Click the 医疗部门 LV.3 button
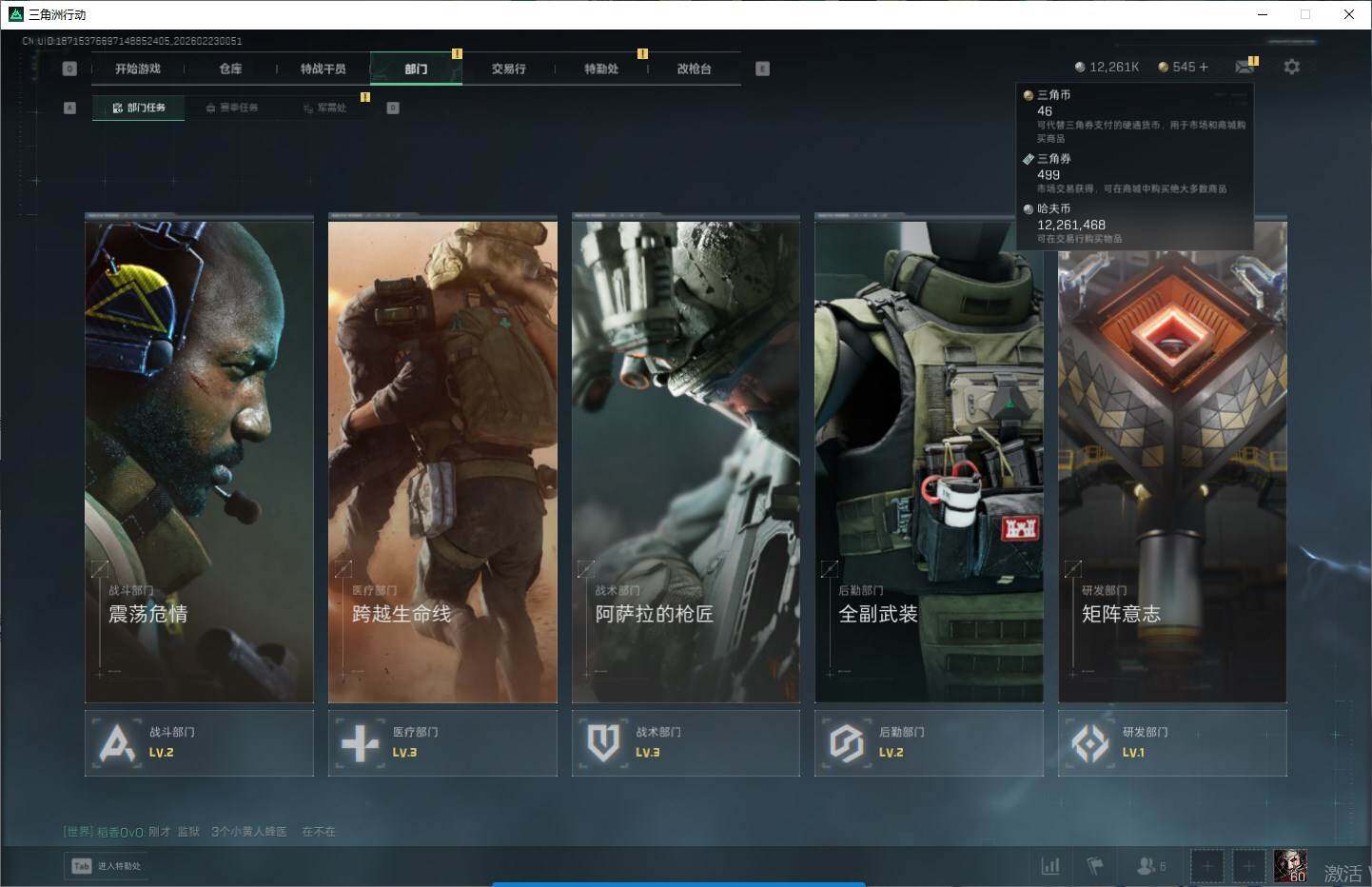Screen dimensions: 1372x887 pos(442,742)
